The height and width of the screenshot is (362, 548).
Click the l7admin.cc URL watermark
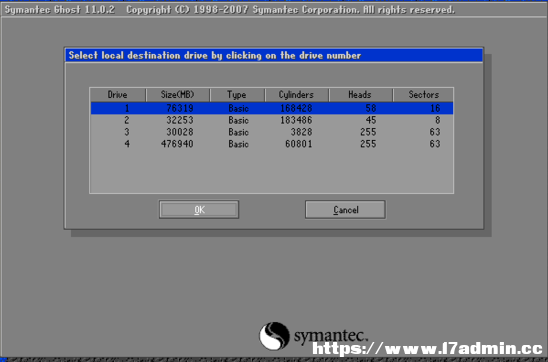(x=427, y=349)
